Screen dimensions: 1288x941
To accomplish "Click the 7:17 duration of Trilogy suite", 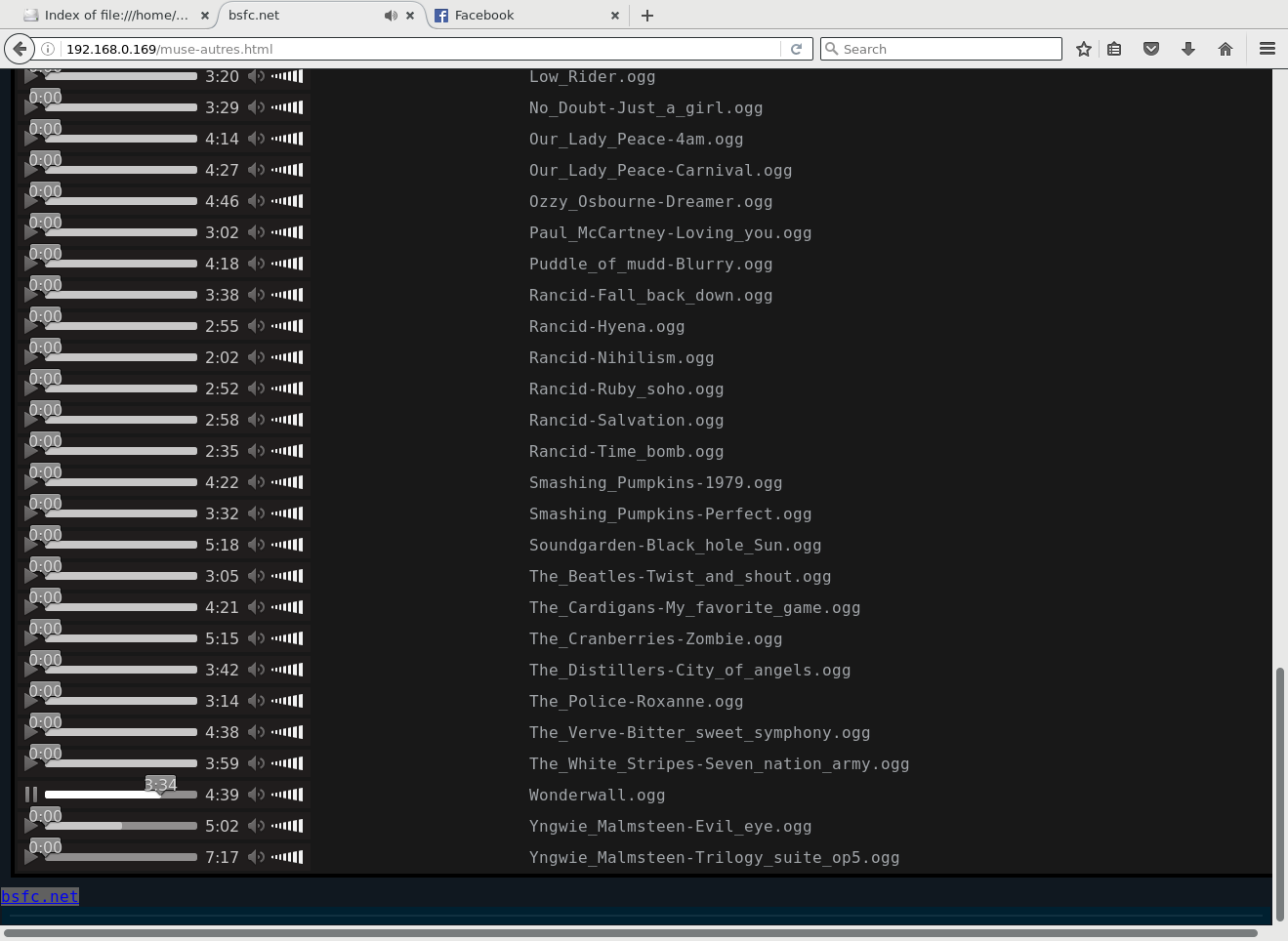I will tap(222, 857).
